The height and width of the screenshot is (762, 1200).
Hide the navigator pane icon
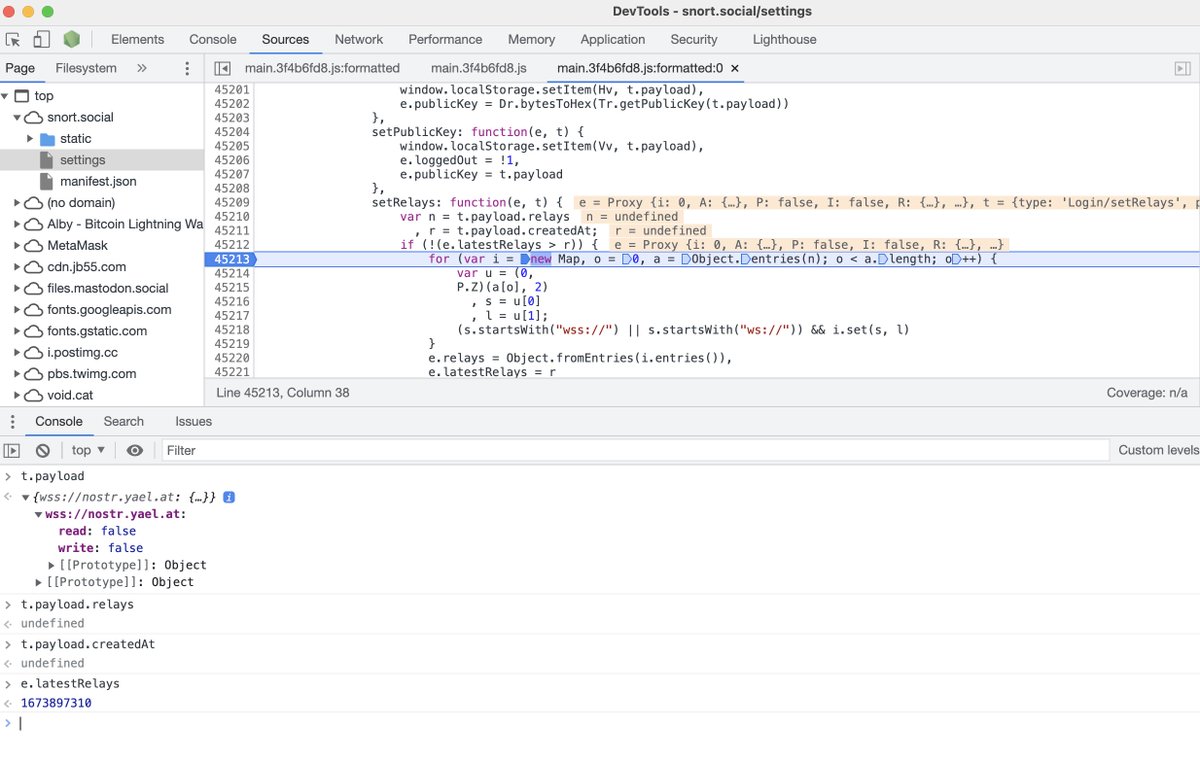pyautogui.click(x=223, y=68)
